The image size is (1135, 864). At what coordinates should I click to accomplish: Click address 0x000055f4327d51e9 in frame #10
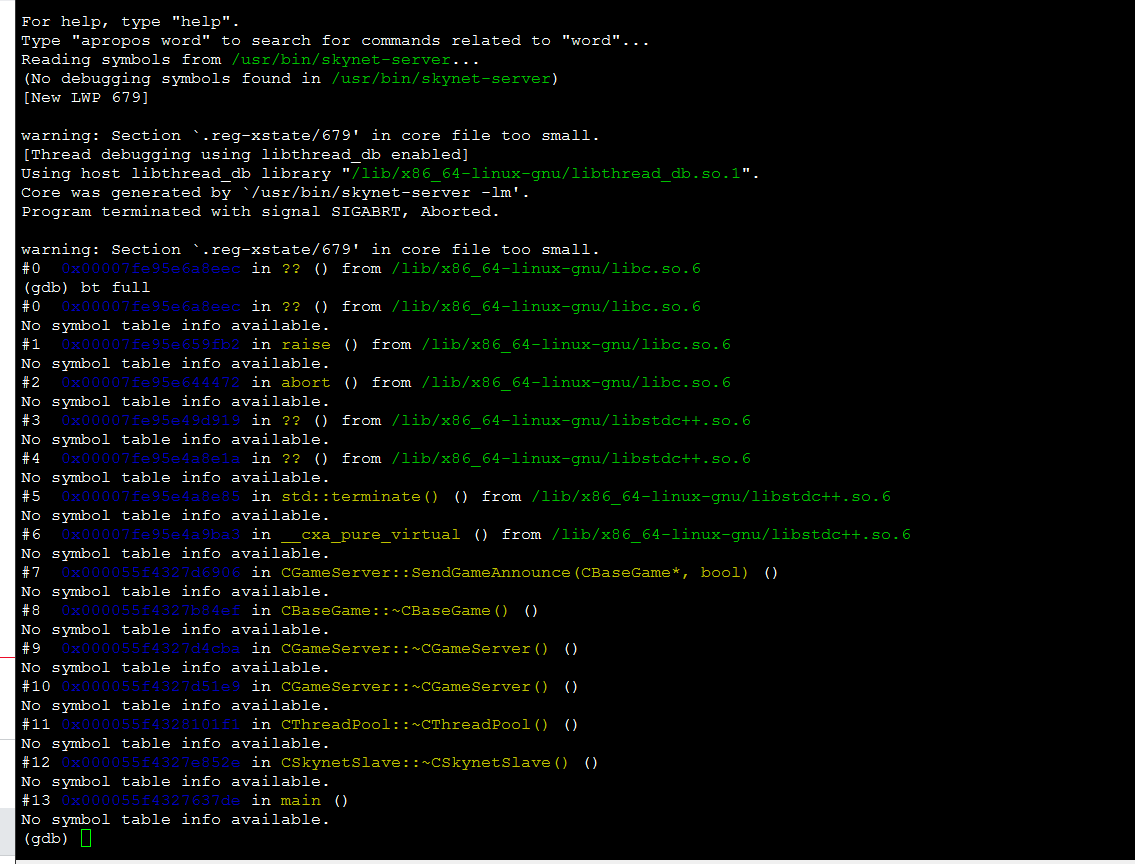pos(151,686)
